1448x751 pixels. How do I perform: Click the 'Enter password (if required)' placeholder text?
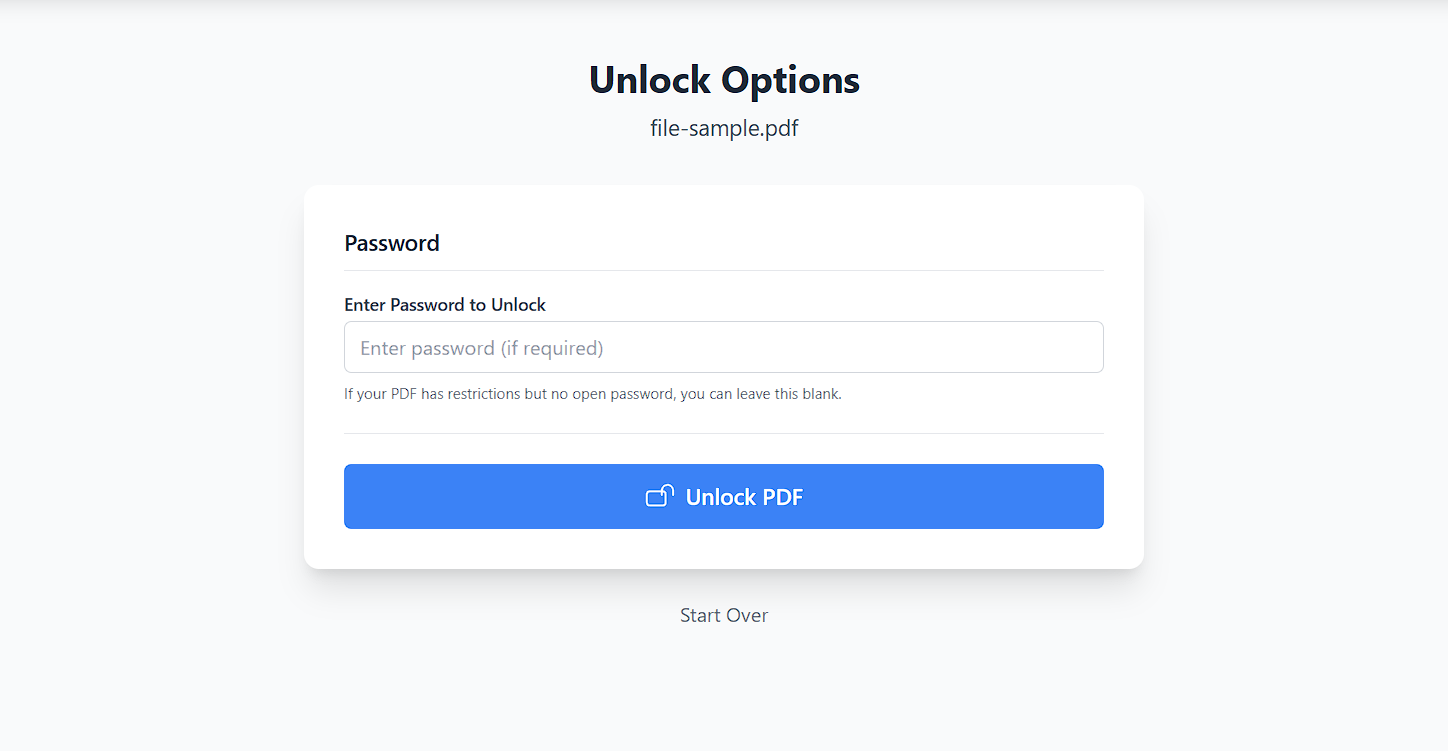click(x=482, y=348)
